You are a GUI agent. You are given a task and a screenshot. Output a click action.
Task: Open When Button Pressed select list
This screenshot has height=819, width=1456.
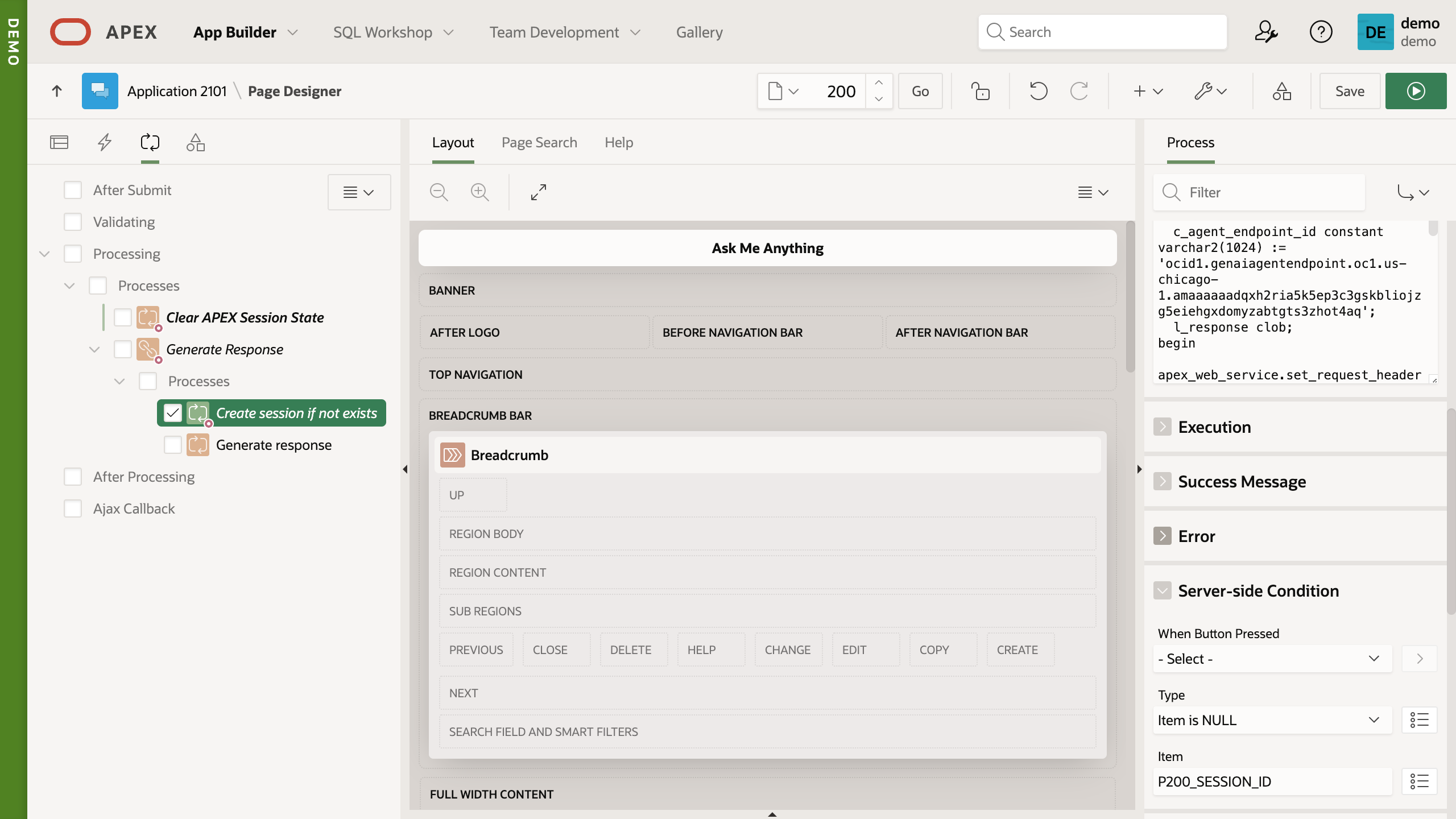tap(1272, 659)
